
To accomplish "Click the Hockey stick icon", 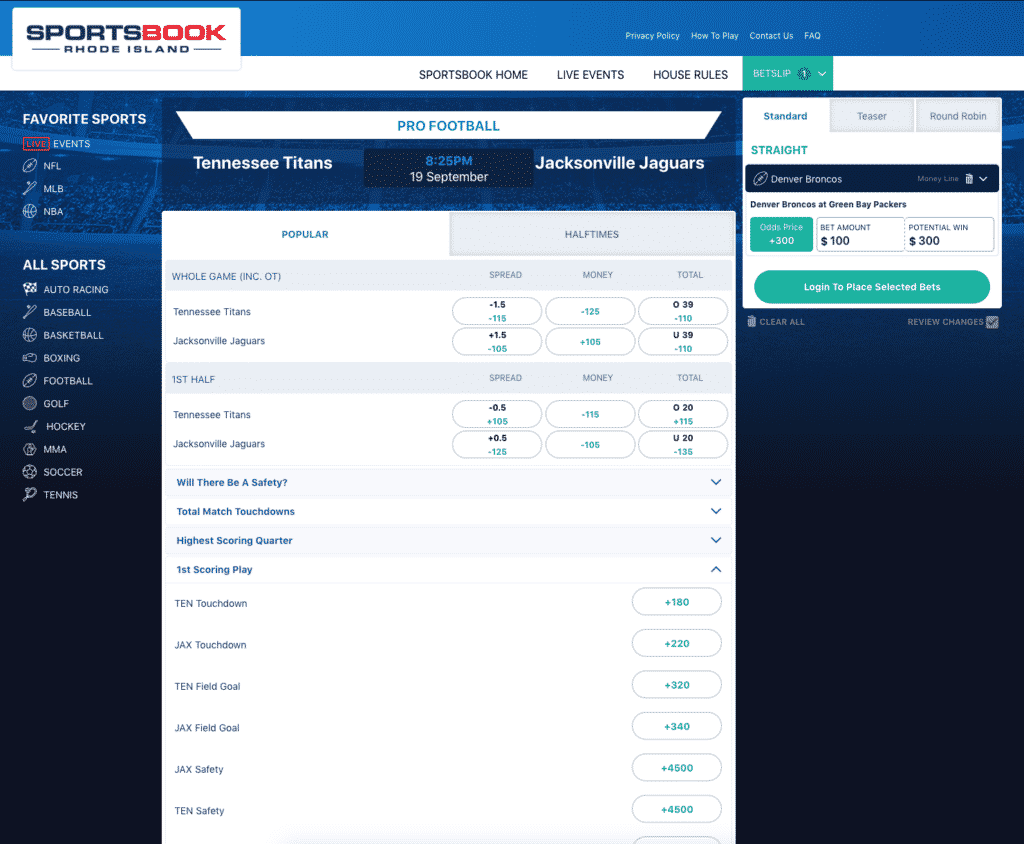I will [31, 427].
